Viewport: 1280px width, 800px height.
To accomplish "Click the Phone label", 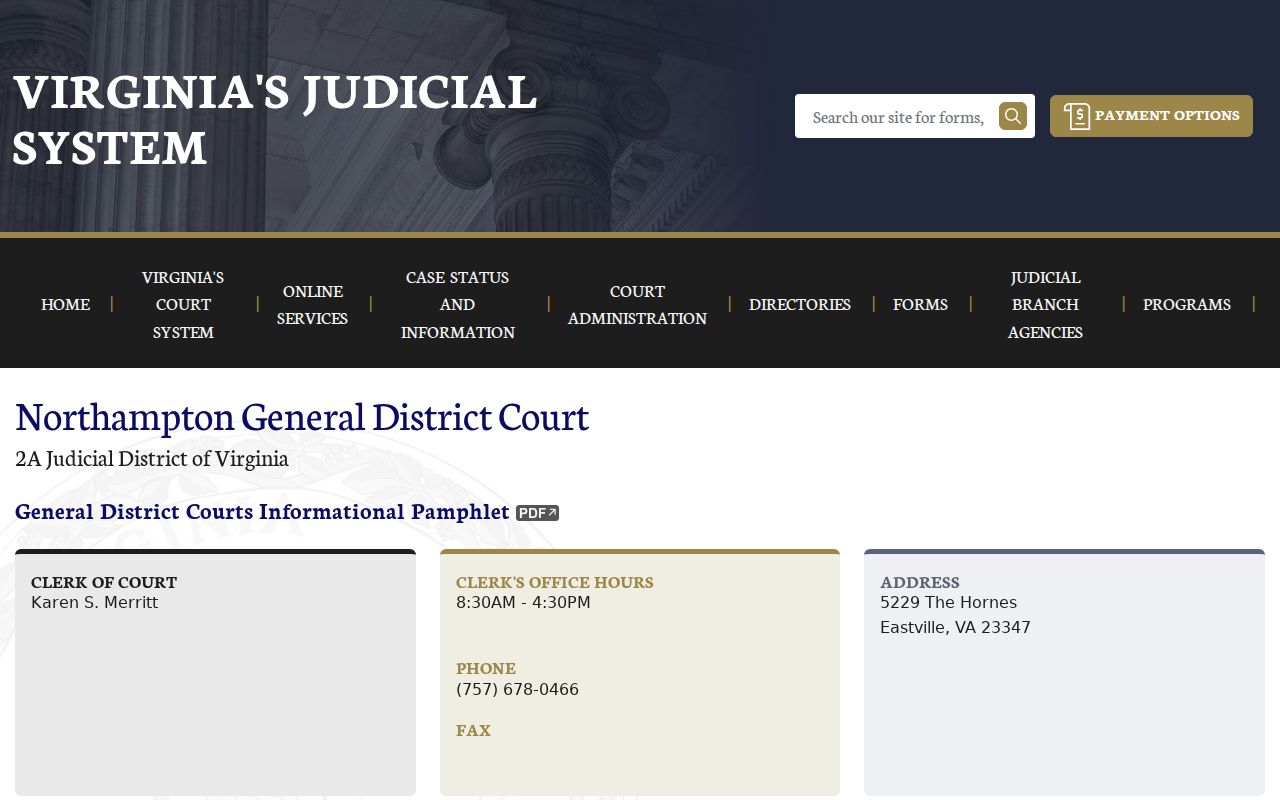I will pyautogui.click(x=486, y=668).
